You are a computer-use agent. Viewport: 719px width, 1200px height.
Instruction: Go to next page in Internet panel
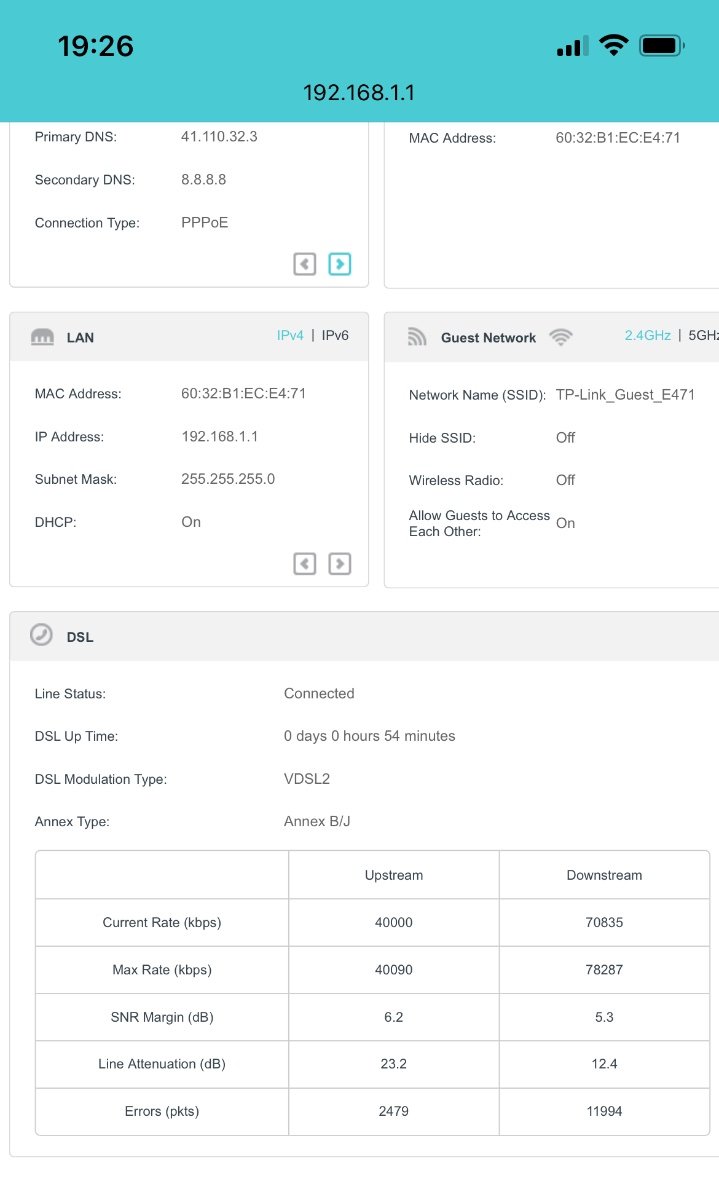point(340,264)
